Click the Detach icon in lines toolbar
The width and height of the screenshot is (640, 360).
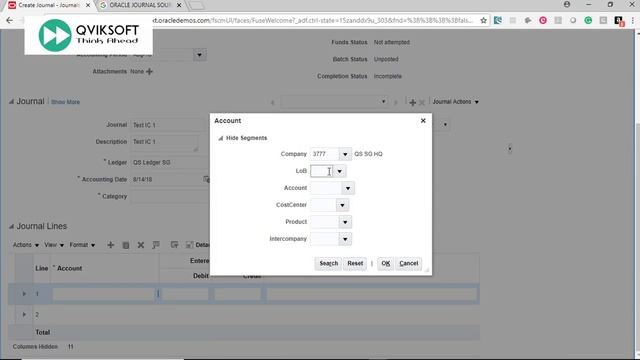189,245
